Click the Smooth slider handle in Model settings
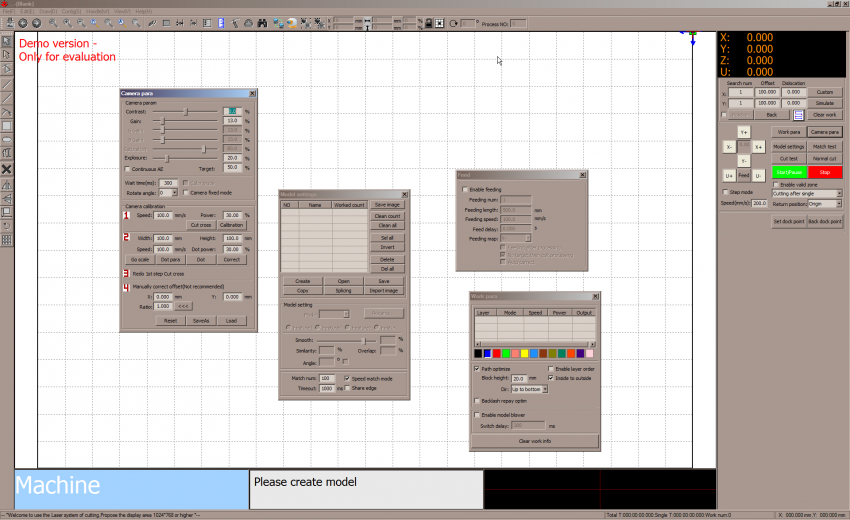The width and height of the screenshot is (850, 520). coord(365,341)
